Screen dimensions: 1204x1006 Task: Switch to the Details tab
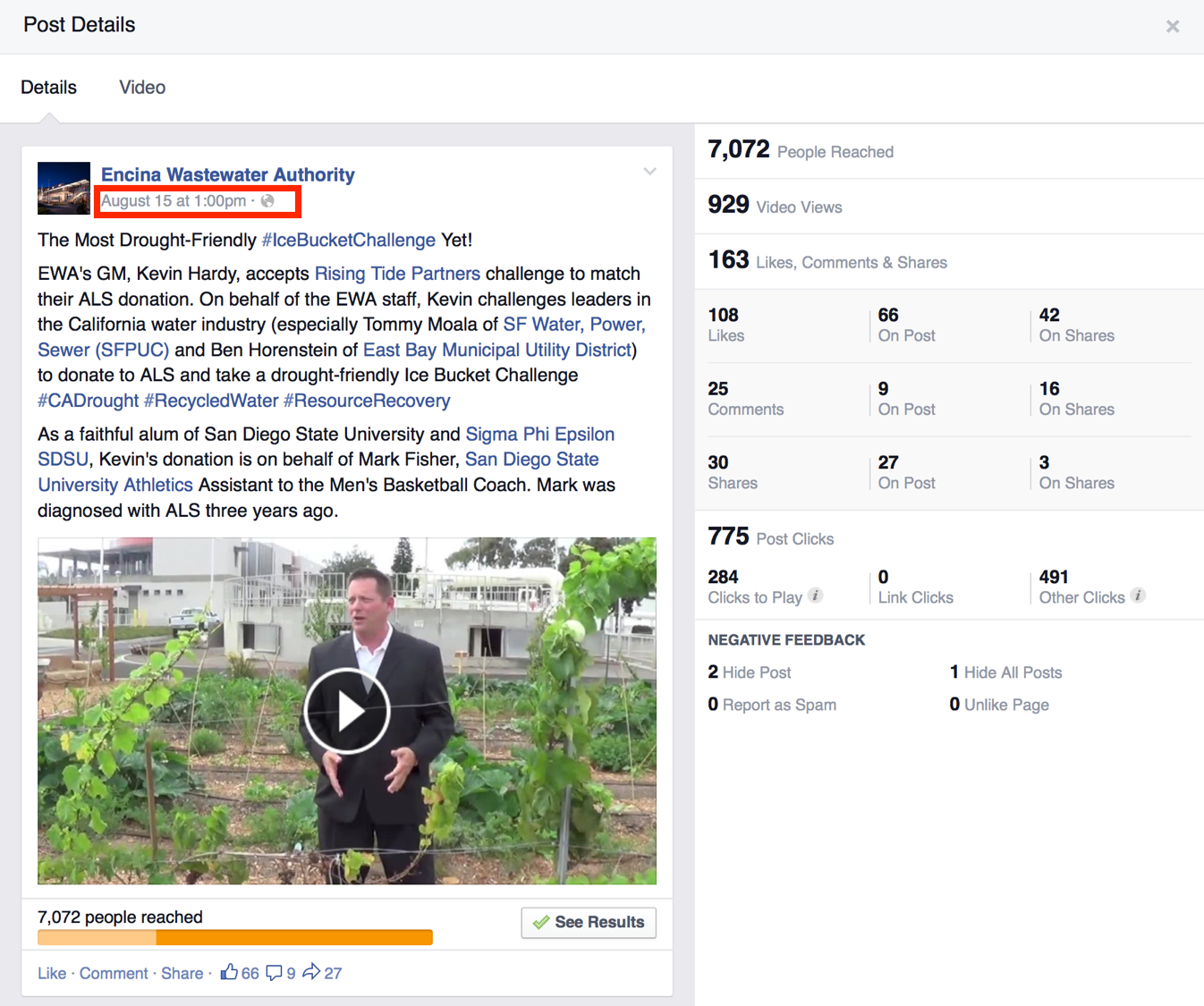click(x=48, y=88)
